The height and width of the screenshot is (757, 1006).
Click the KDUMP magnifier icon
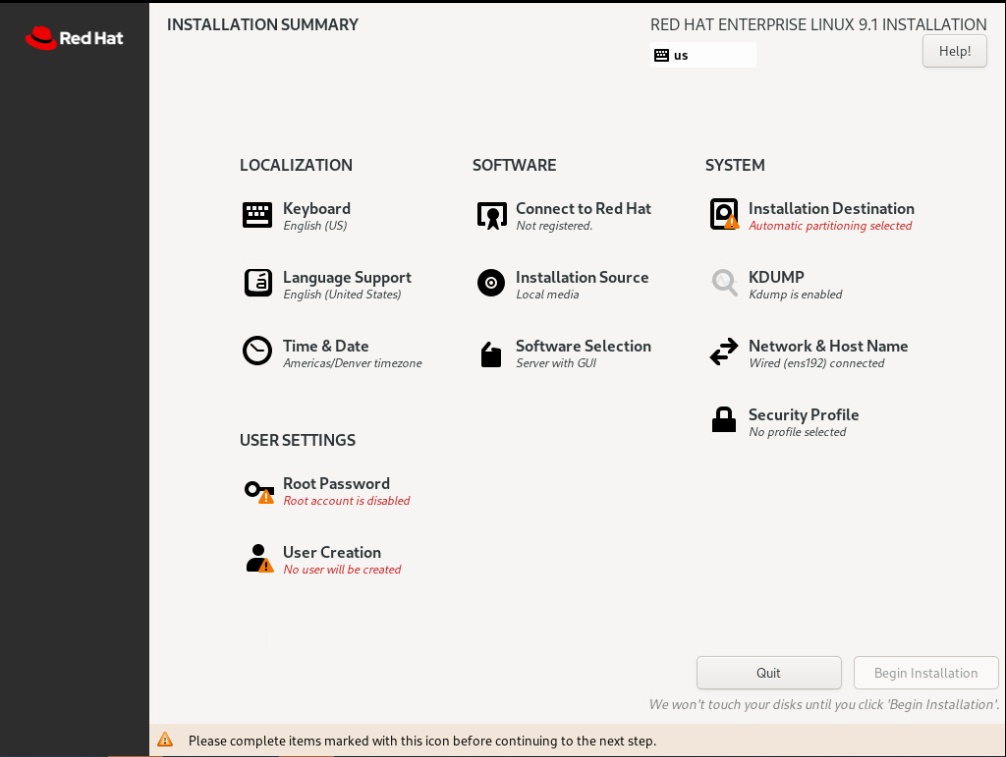point(723,283)
